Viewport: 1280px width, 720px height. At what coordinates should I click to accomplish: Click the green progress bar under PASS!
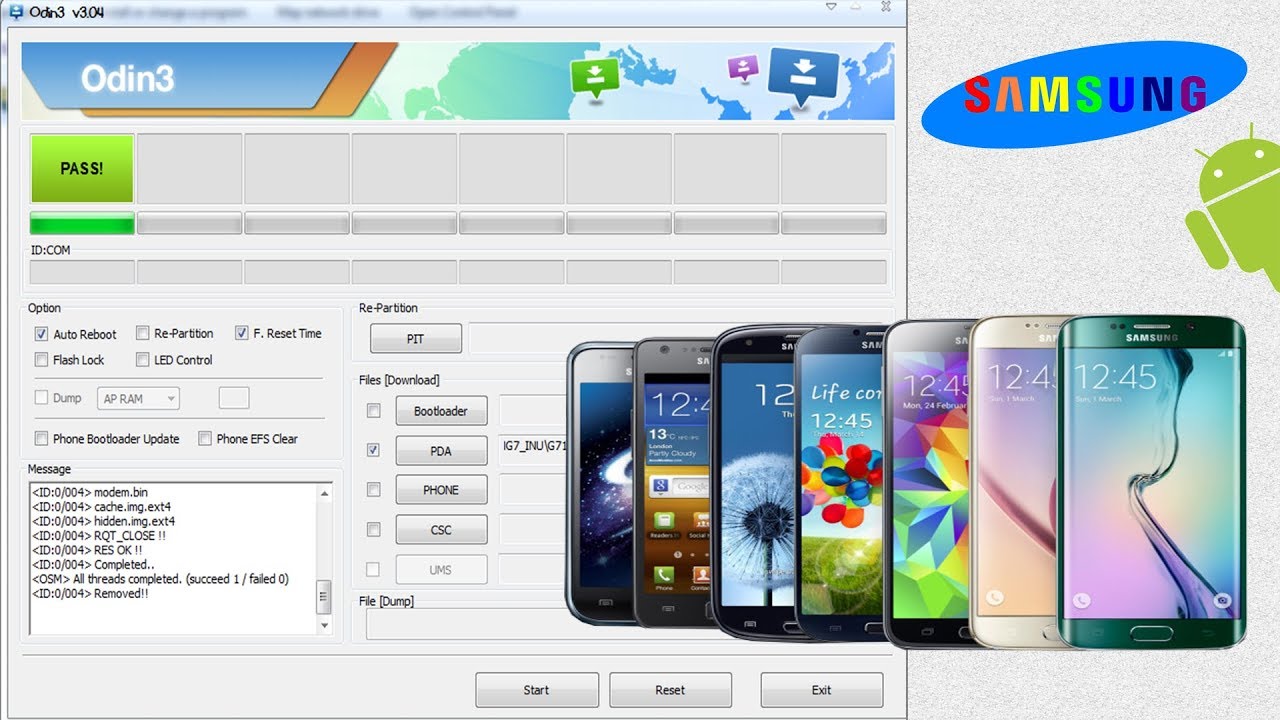pos(82,223)
